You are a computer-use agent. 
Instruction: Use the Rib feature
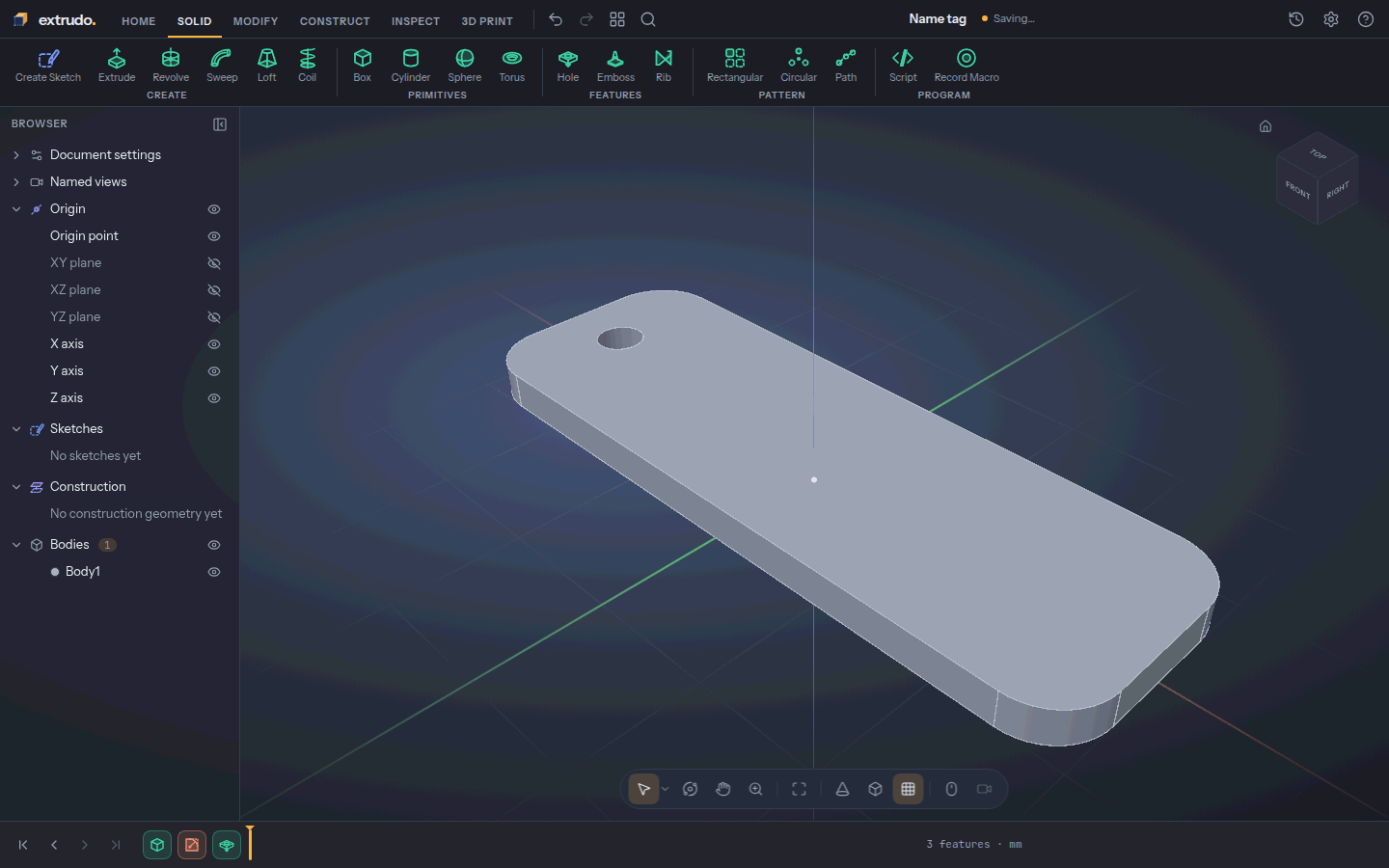pyautogui.click(x=664, y=66)
